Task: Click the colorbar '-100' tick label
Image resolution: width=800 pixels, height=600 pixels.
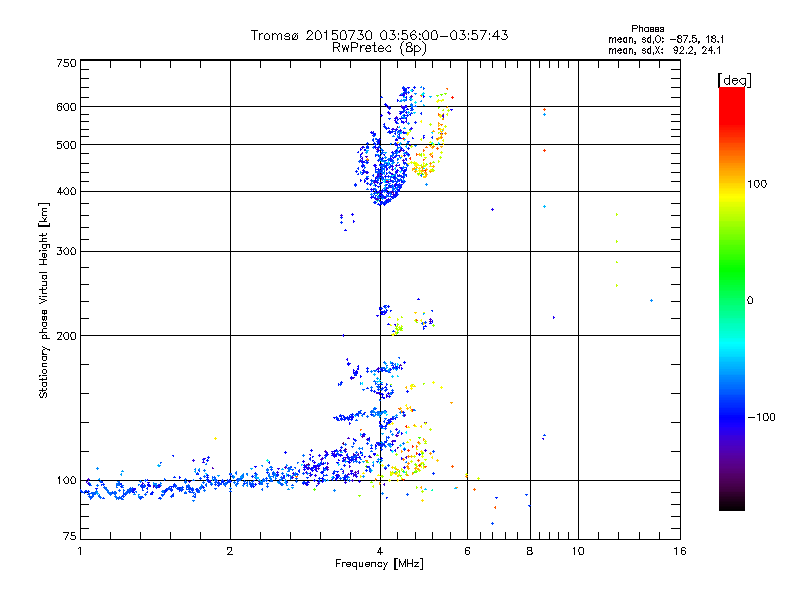Action: (761, 417)
